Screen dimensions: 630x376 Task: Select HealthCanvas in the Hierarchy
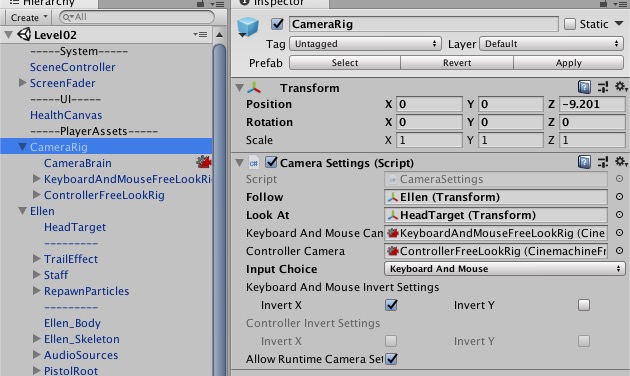coord(66,115)
